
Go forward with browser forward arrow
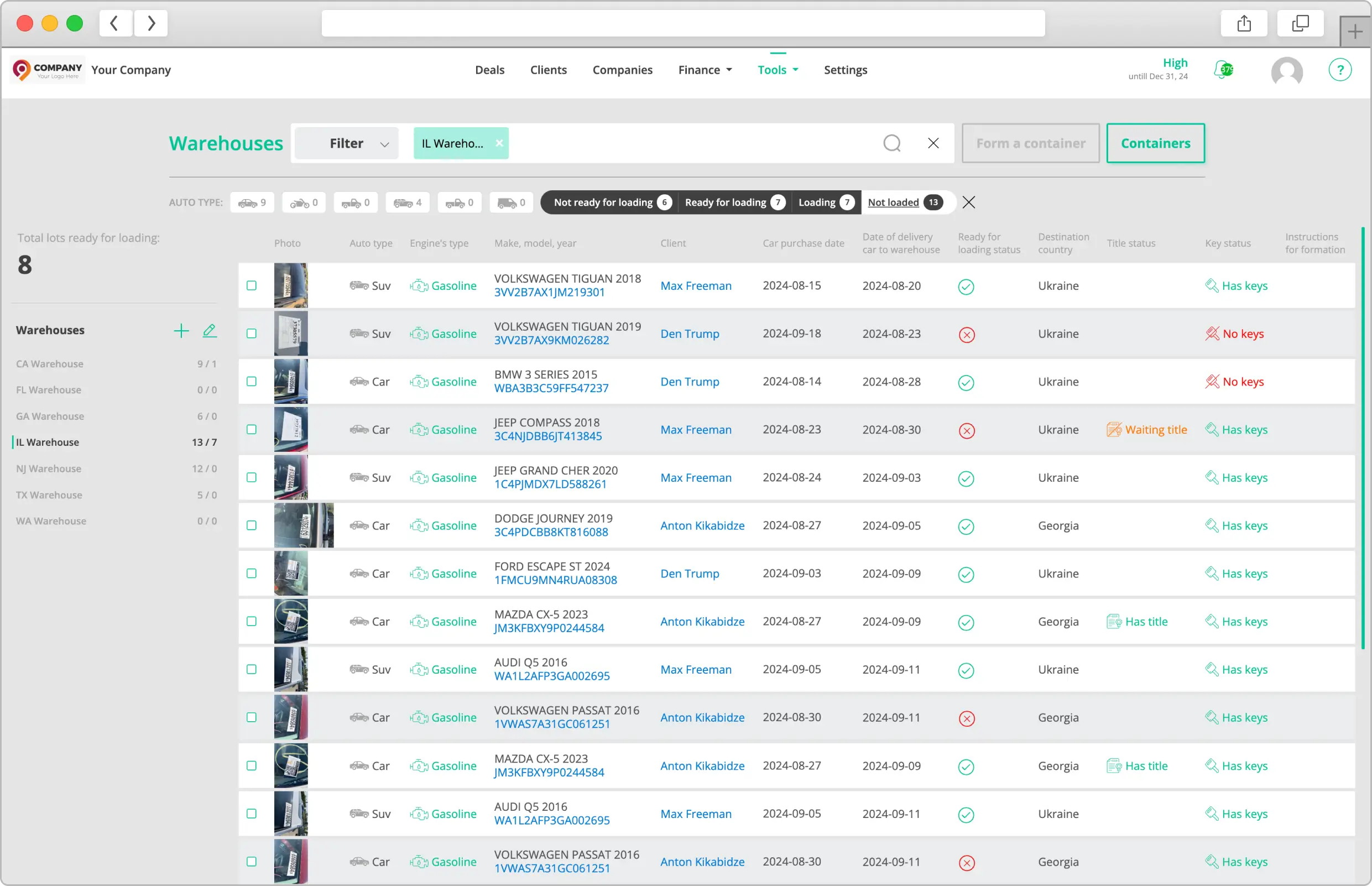tap(151, 23)
